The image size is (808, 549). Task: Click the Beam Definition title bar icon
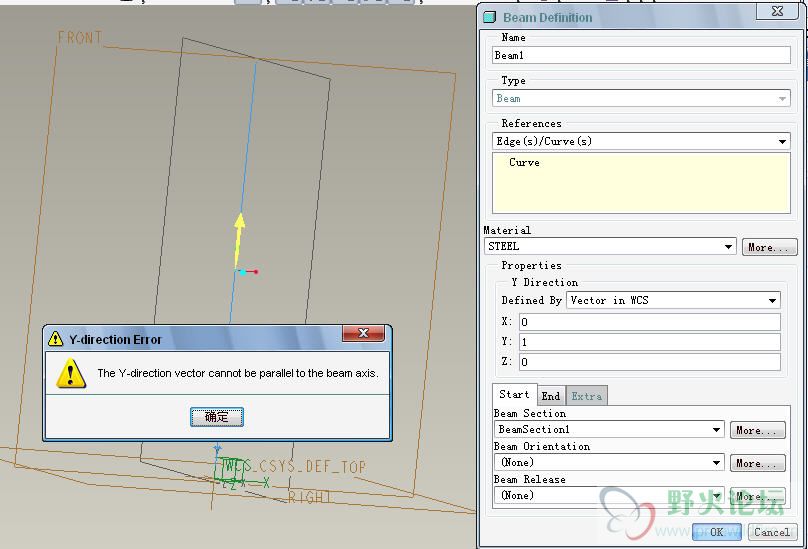(x=490, y=17)
